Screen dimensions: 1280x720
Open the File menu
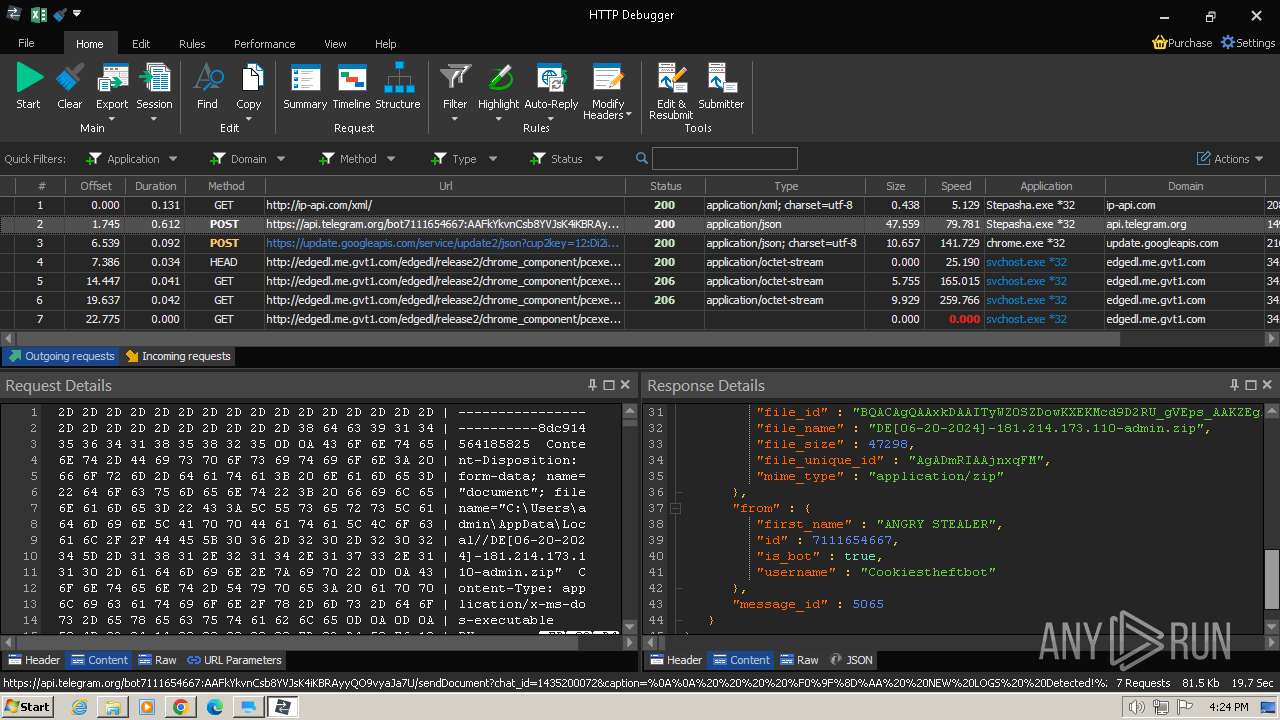(x=26, y=43)
